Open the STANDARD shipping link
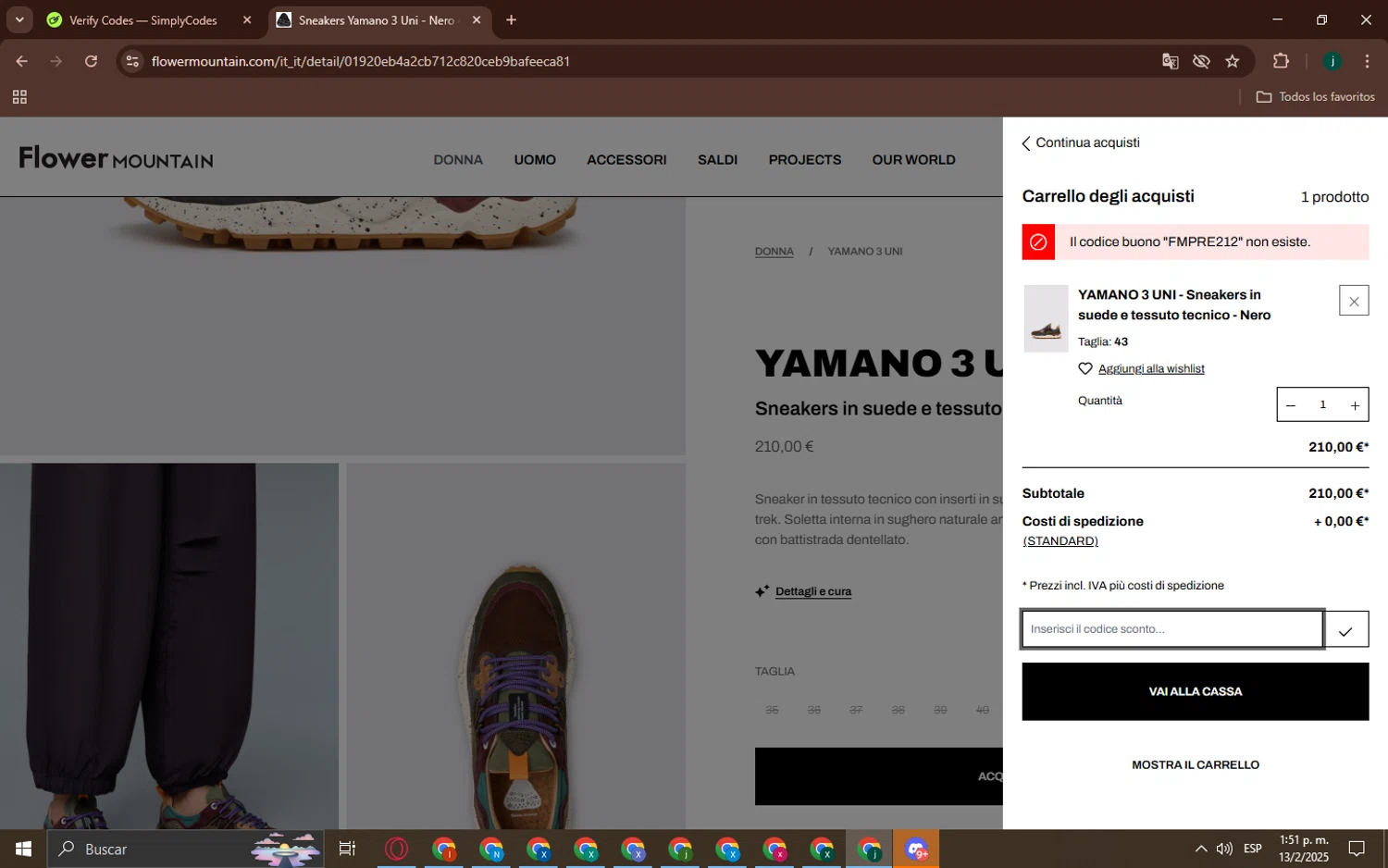The height and width of the screenshot is (868, 1388). [1060, 541]
